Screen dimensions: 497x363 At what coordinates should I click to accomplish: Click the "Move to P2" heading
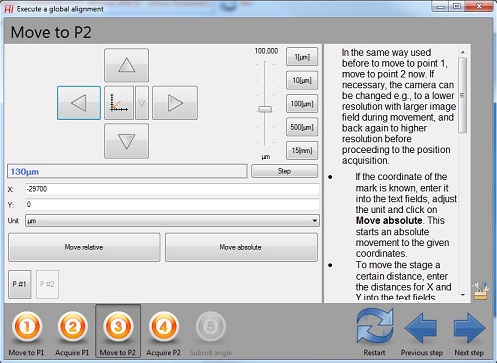pos(51,32)
